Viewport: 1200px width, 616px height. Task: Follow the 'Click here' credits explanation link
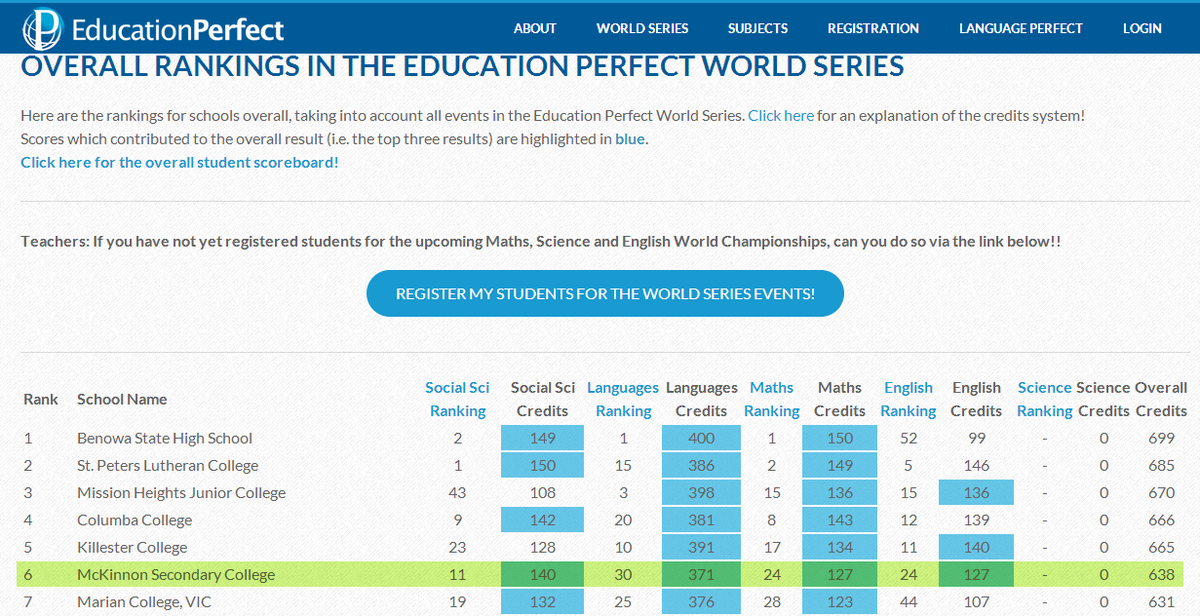781,115
